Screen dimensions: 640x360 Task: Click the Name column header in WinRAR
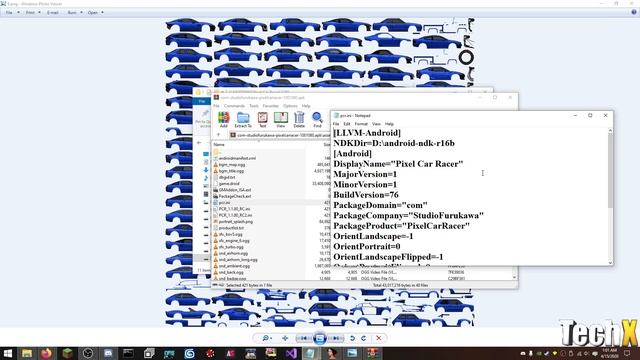click(x=219, y=145)
